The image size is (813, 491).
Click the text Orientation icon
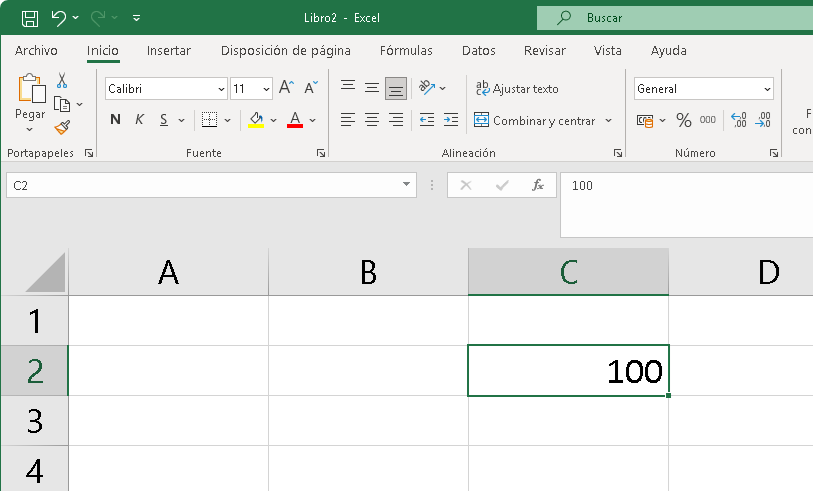click(x=427, y=88)
